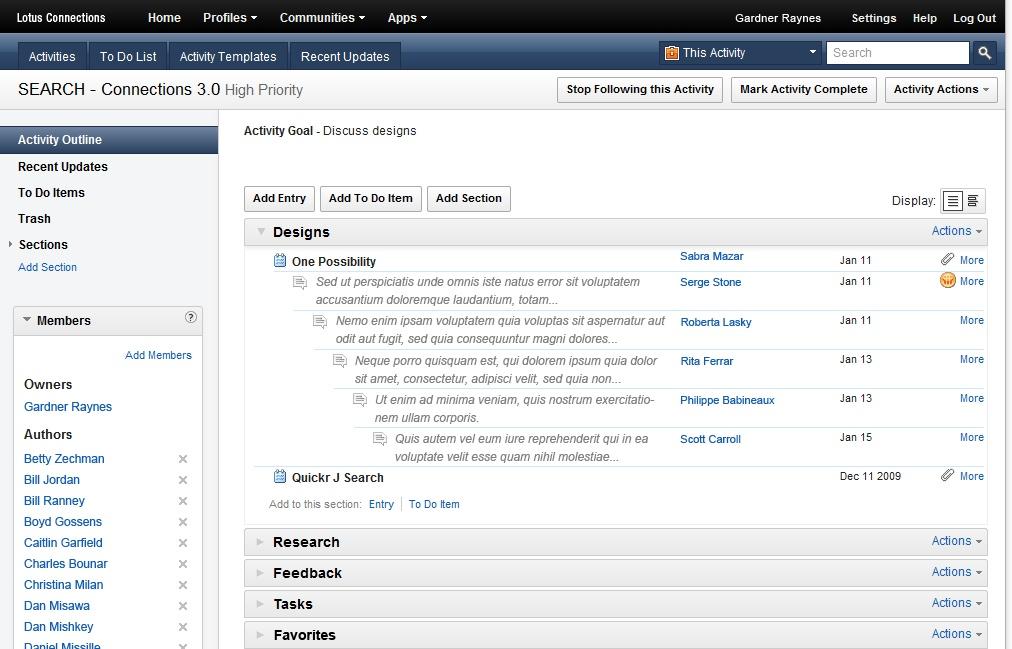This screenshot has width=1012, height=649.
Task: Remove Dan Mishkey with X icon
Action: (183, 626)
